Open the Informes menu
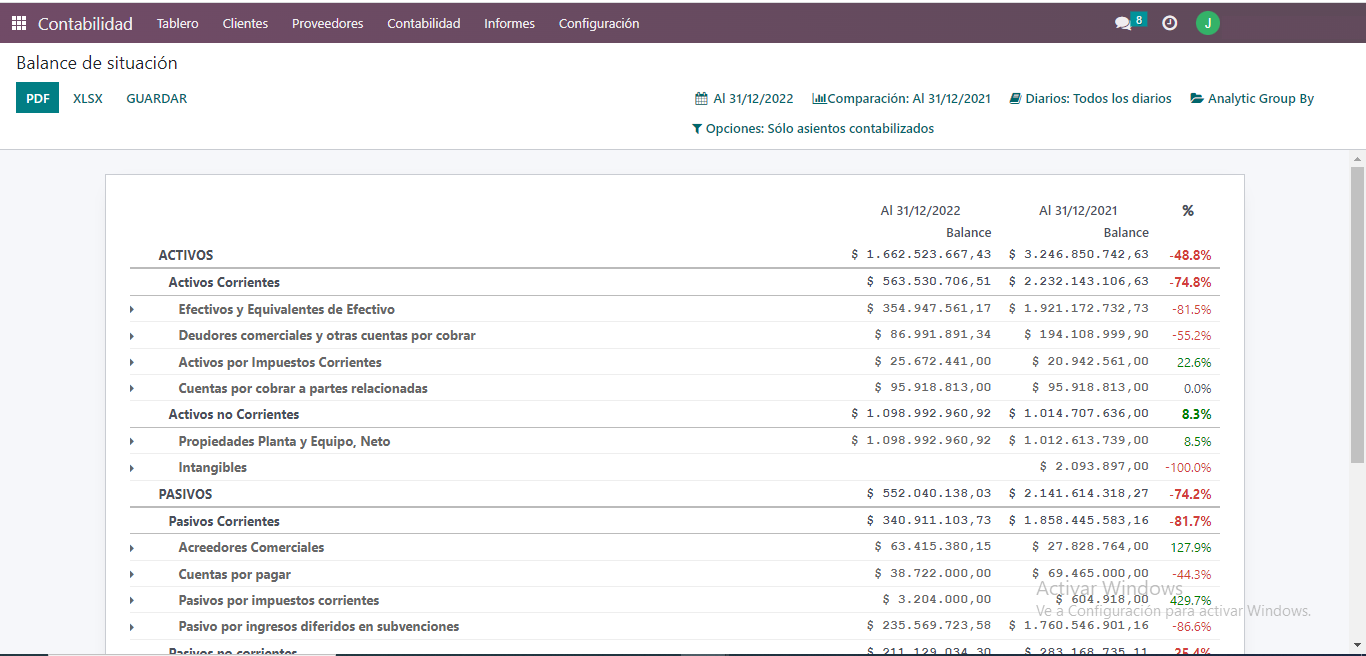Image resolution: width=1366 pixels, height=656 pixels. [509, 23]
